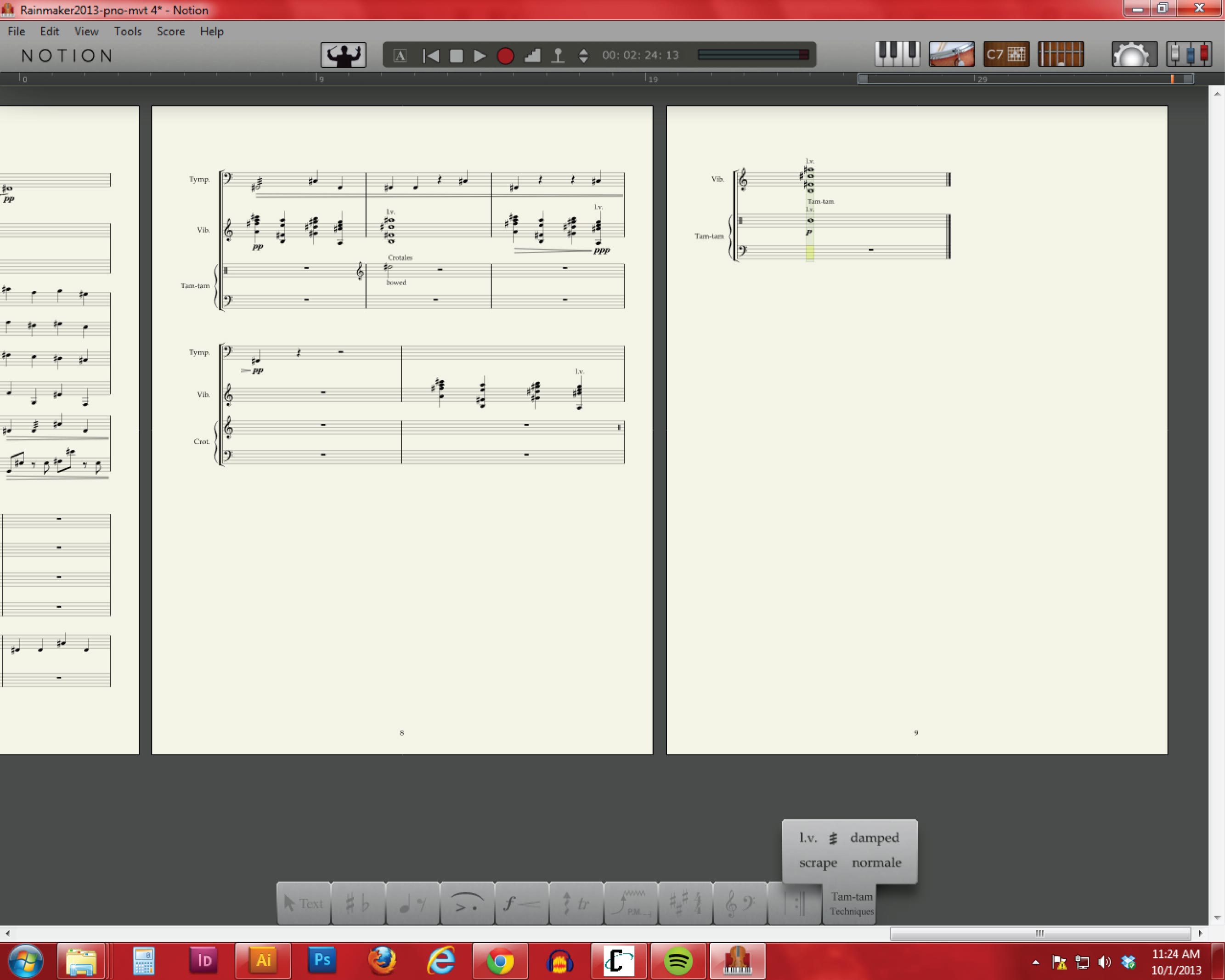Select the ppp dynamic on the Vib. staff
Screen dimensions: 1225x980
601,251
